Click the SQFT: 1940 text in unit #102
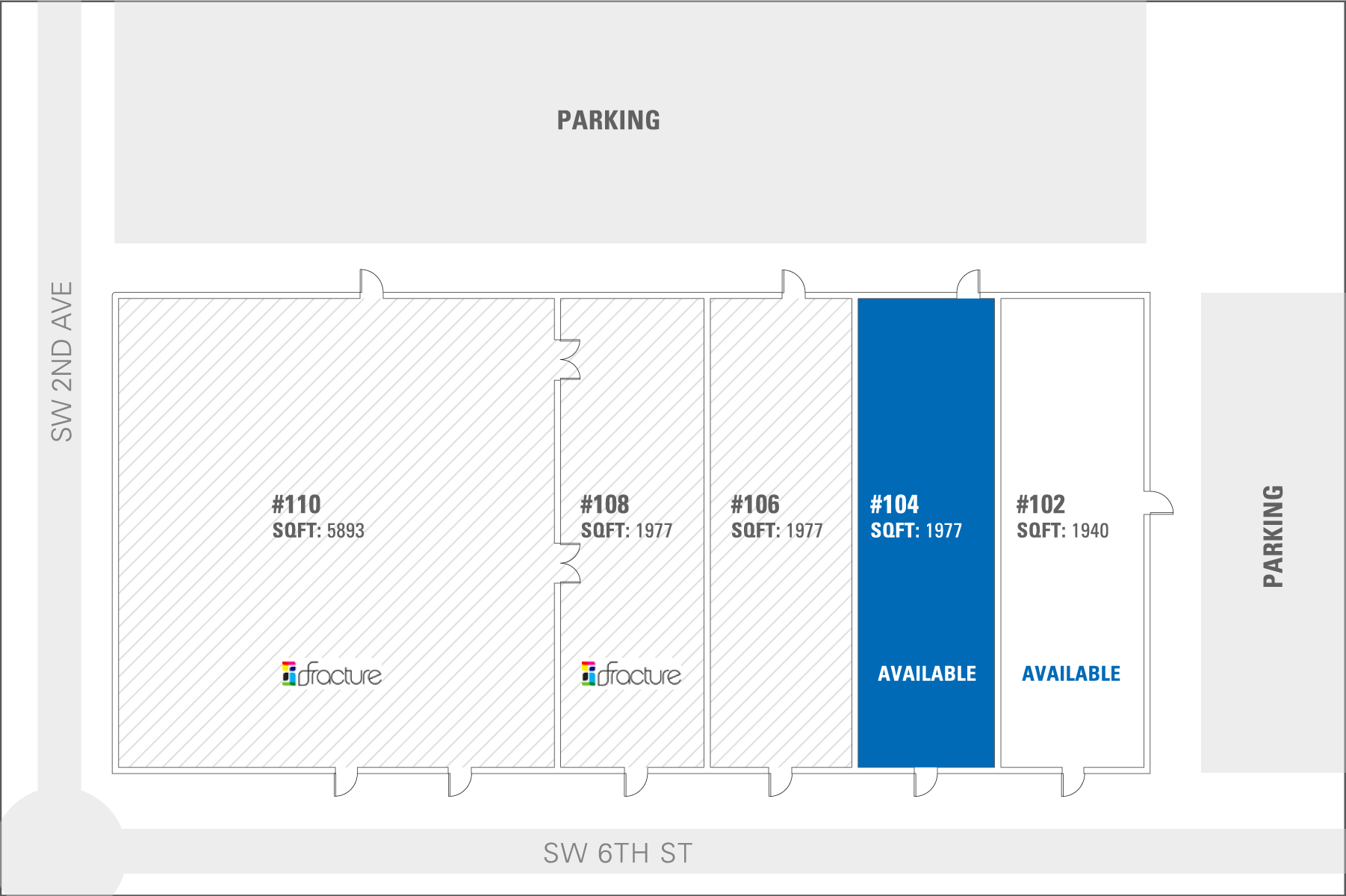The image size is (1346, 896). coord(1062,531)
